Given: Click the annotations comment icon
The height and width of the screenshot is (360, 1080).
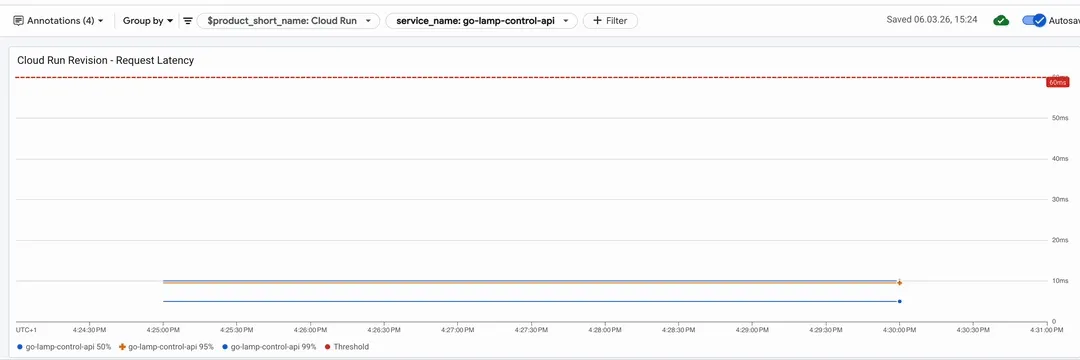Looking at the screenshot, I should [19, 21].
